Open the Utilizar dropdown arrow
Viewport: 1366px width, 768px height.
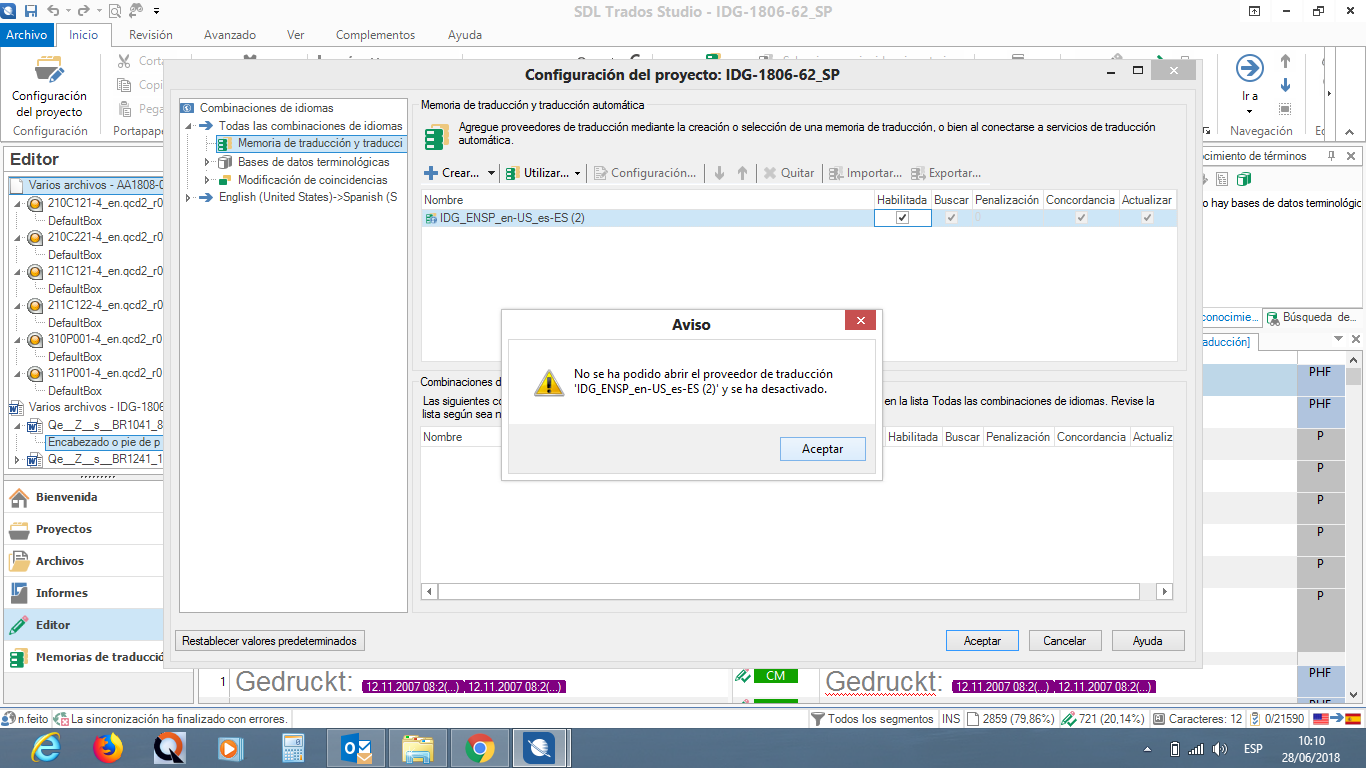(578, 174)
